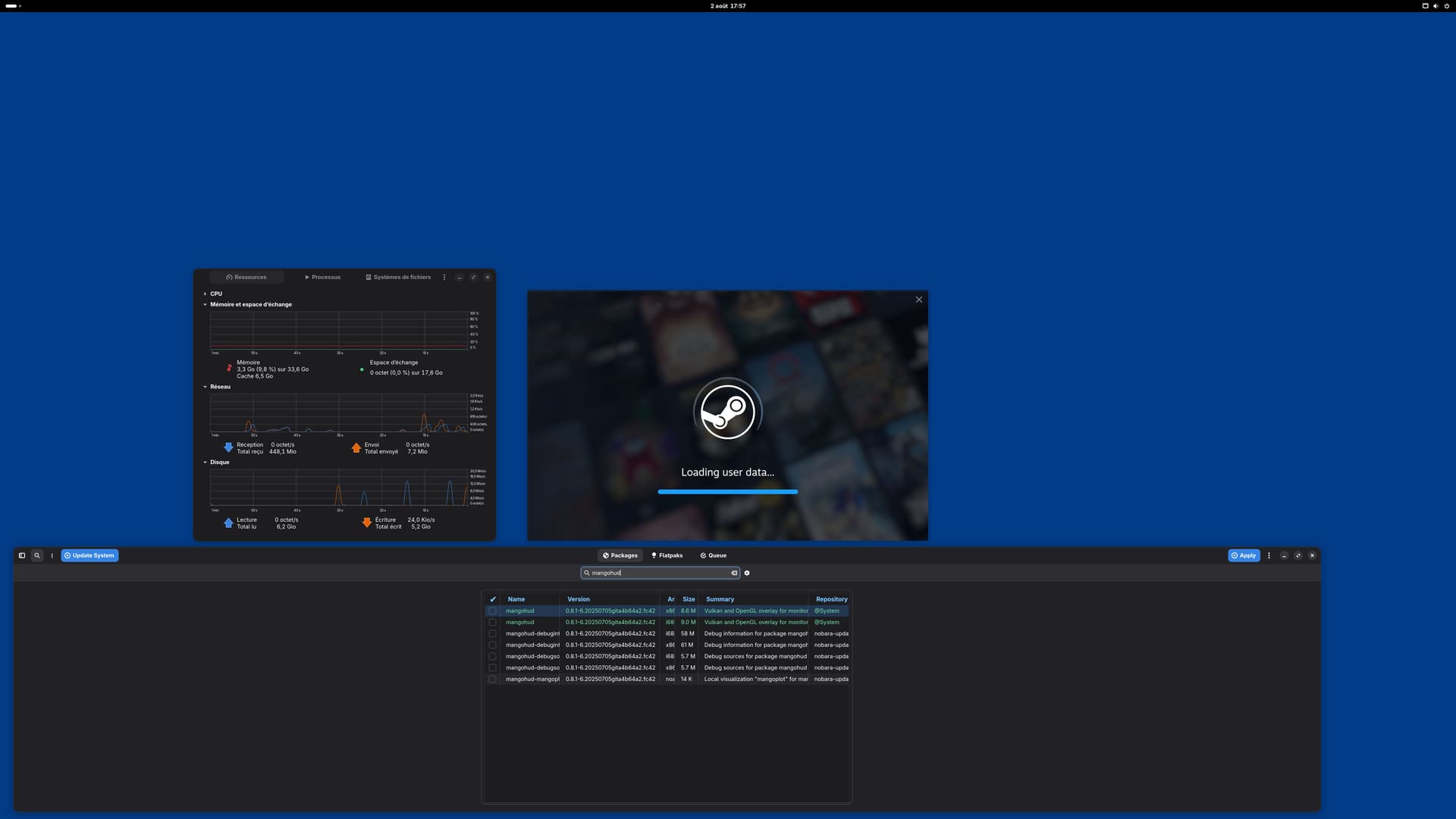Close the Steam loading window
Image resolution: width=1456 pixels, height=819 pixels.
(x=918, y=300)
